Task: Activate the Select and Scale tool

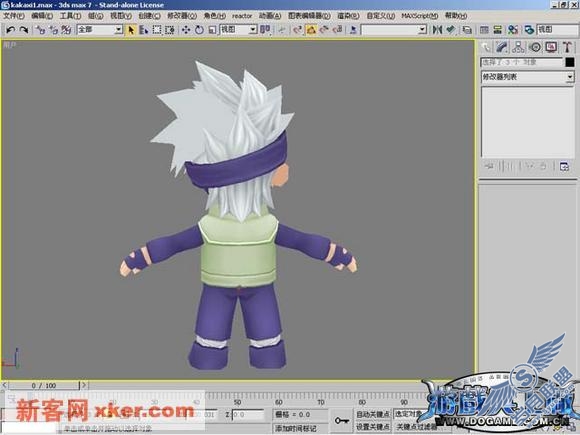Action: (212, 30)
